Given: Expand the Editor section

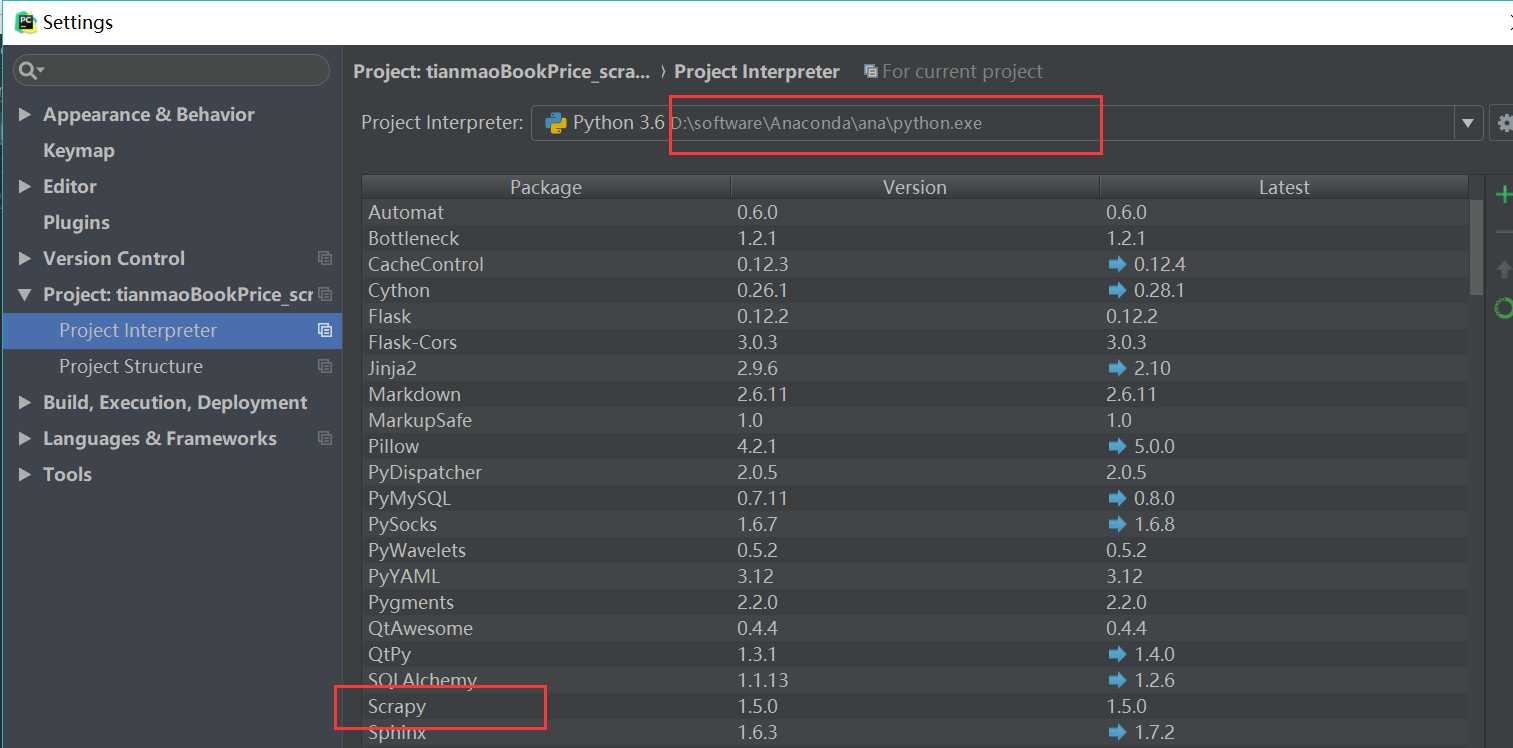Looking at the screenshot, I should [x=25, y=186].
